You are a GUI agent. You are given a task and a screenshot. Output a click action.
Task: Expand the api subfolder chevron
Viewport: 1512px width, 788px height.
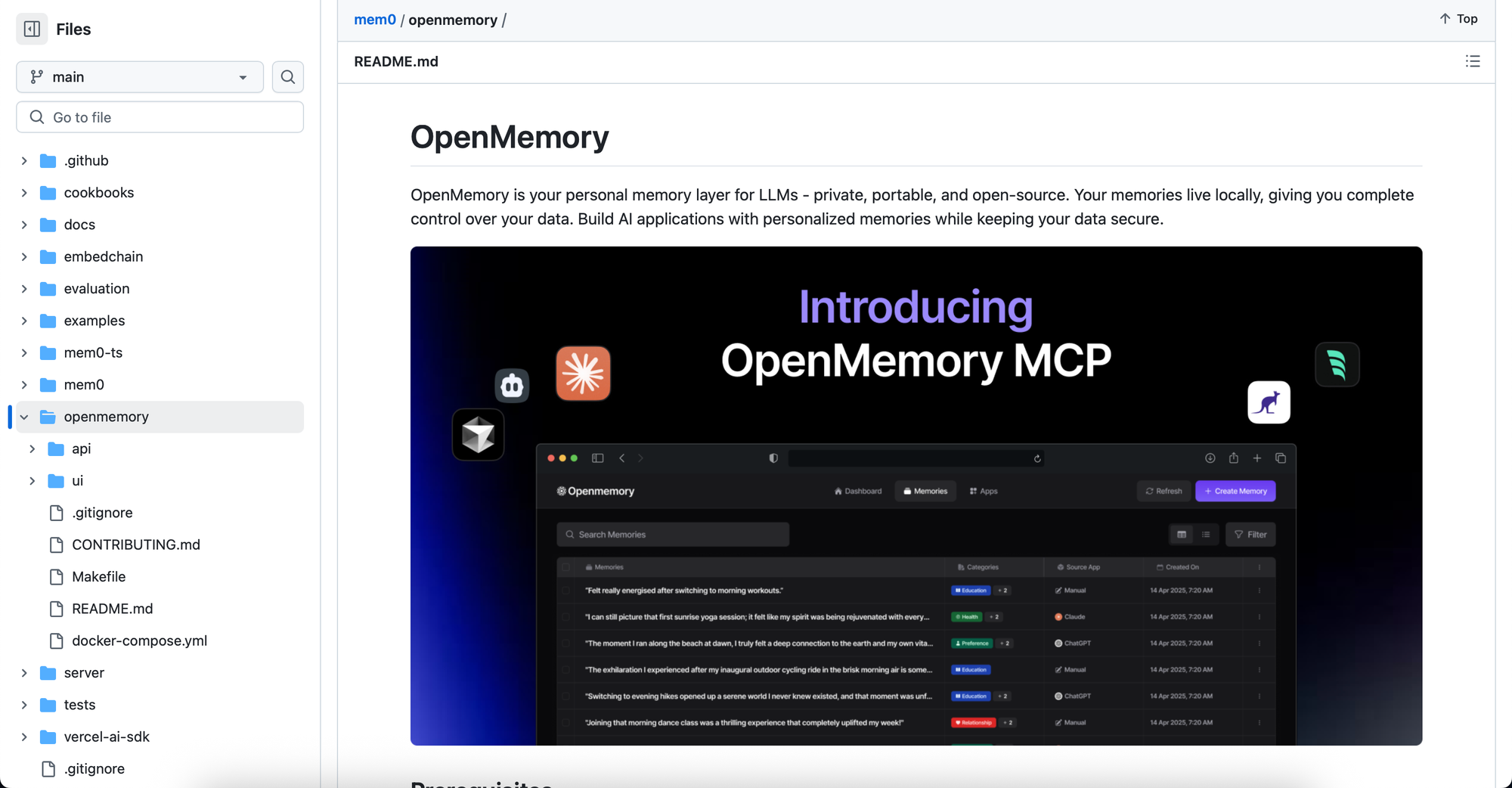point(32,449)
